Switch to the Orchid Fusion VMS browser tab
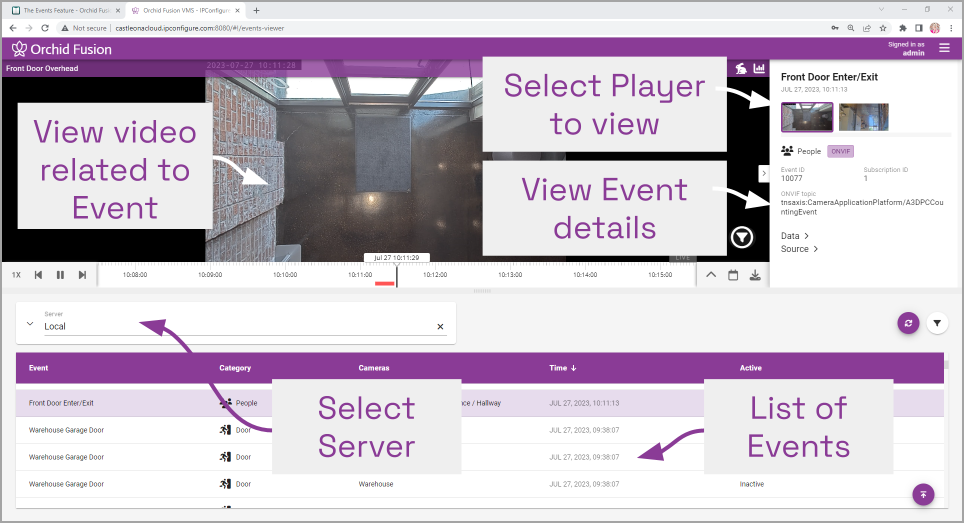This screenshot has width=964, height=523. (x=186, y=10)
